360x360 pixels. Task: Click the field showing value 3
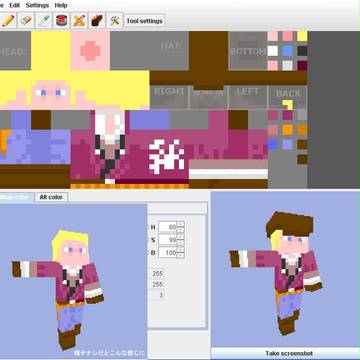[x=157, y=295]
